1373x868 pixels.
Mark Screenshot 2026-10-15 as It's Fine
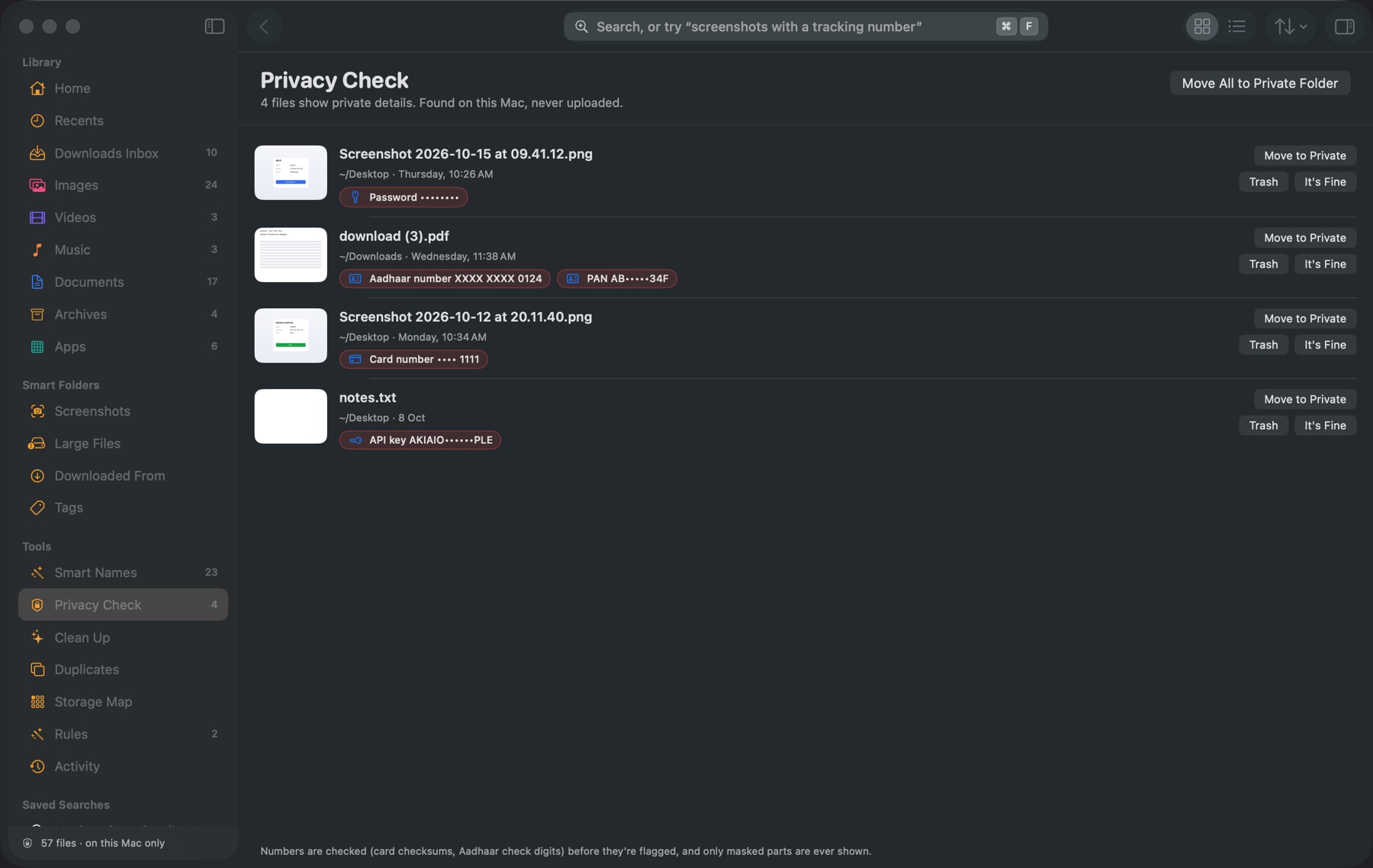click(1325, 182)
